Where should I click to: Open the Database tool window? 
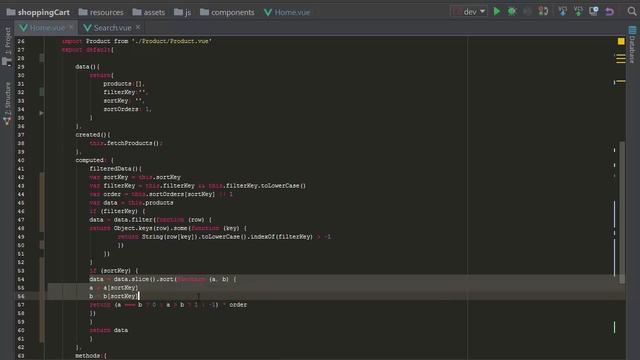[632, 45]
